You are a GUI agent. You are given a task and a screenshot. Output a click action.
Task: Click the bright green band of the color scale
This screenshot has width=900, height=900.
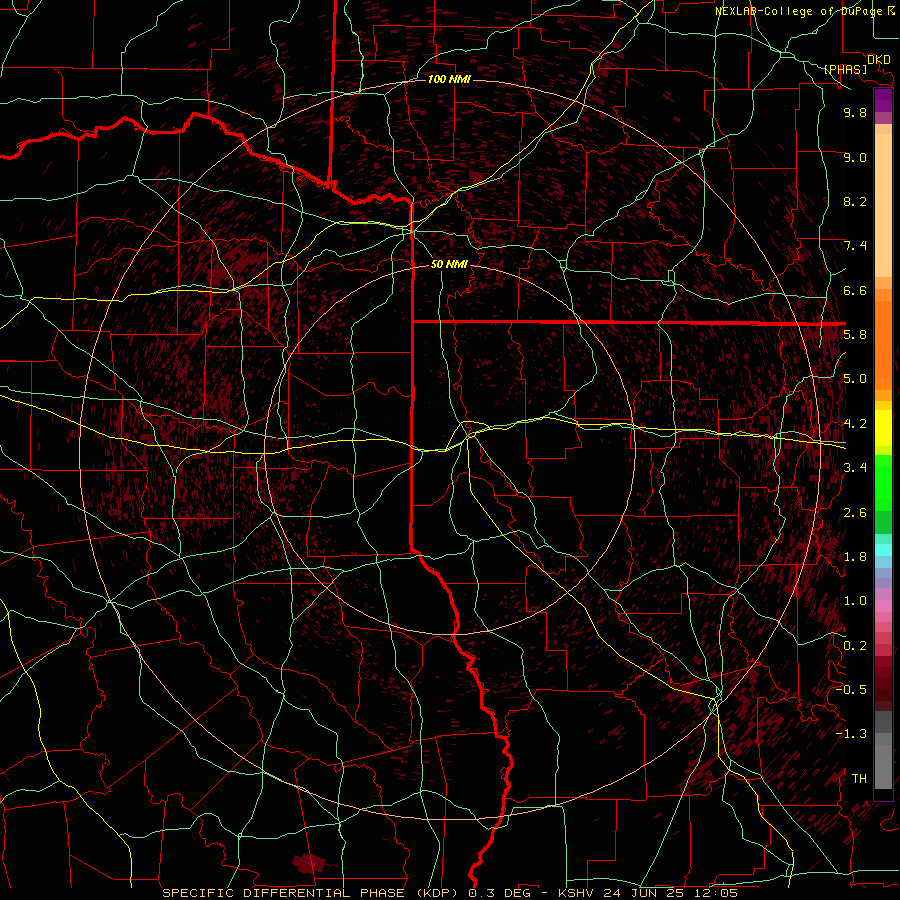pyautogui.click(x=883, y=483)
